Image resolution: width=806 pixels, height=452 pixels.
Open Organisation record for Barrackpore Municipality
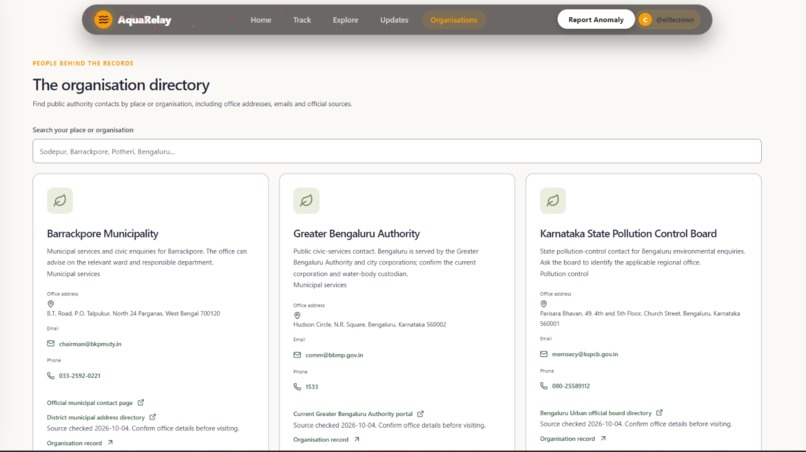(74, 443)
